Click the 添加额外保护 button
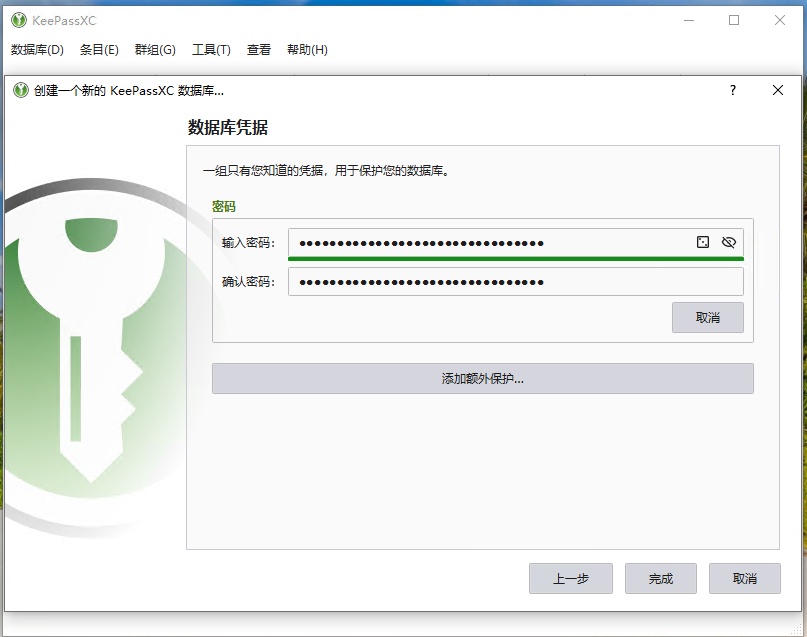Viewport: 807px width, 637px height. point(483,378)
